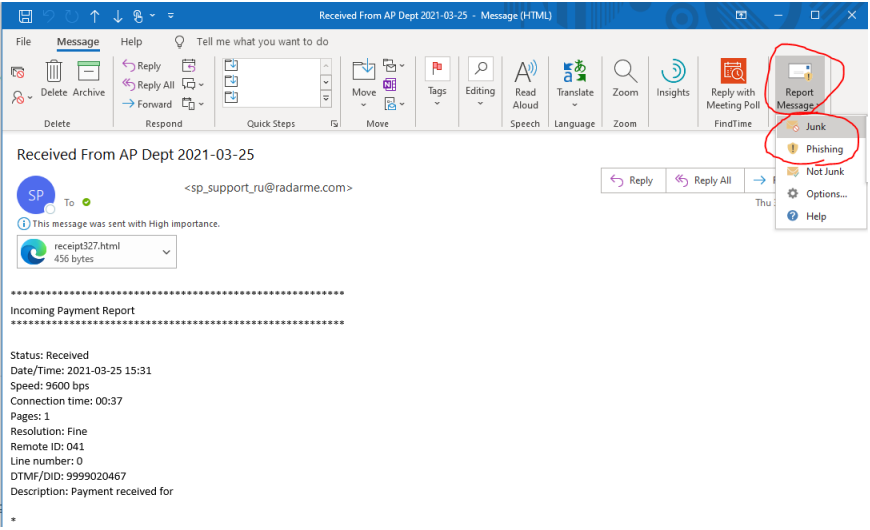870x530 pixels.
Task: Open the Help ribbon tab
Action: [131, 42]
